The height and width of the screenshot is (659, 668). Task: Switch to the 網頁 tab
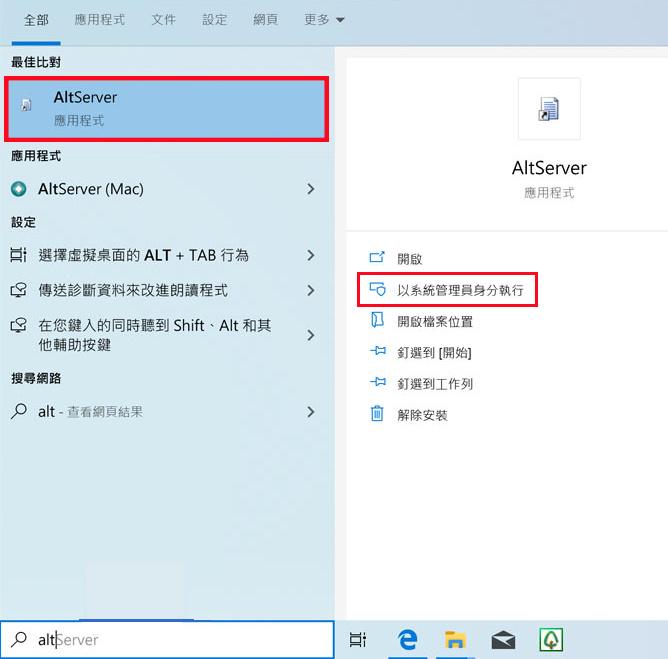(265, 20)
